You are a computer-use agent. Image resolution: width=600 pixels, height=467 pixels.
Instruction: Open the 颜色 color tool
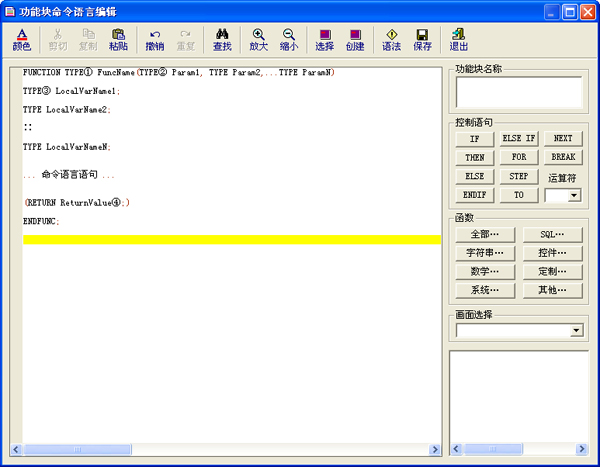click(22, 40)
